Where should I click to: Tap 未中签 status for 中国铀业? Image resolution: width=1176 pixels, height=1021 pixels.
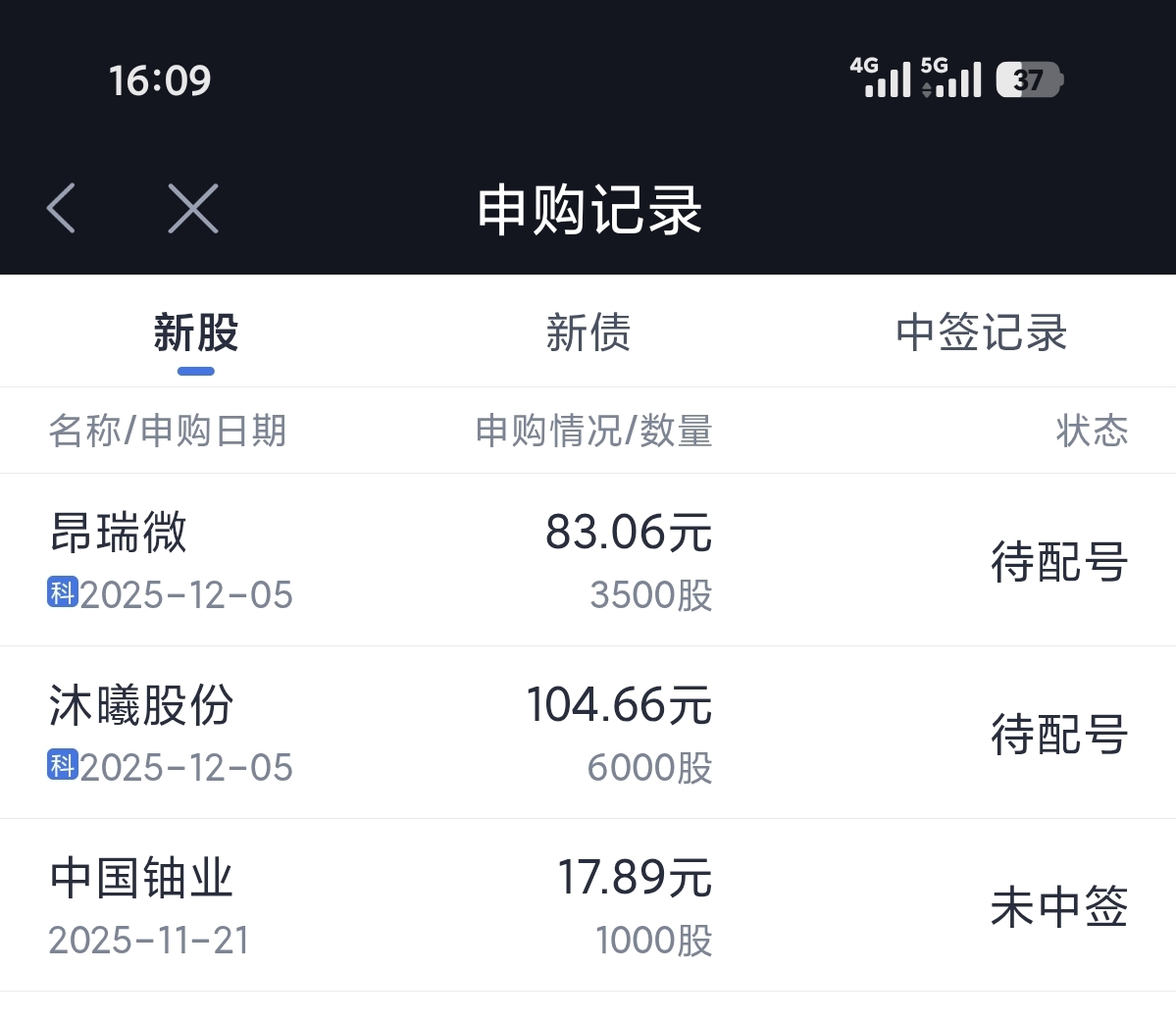pyautogui.click(x=1058, y=907)
